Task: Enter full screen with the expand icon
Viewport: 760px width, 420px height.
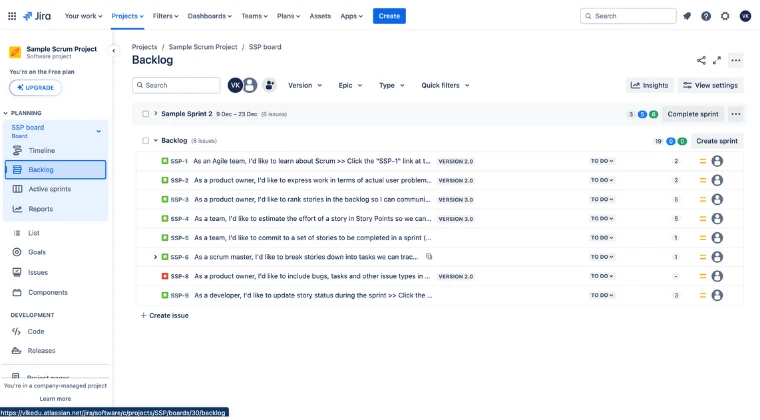Action: coord(717,60)
